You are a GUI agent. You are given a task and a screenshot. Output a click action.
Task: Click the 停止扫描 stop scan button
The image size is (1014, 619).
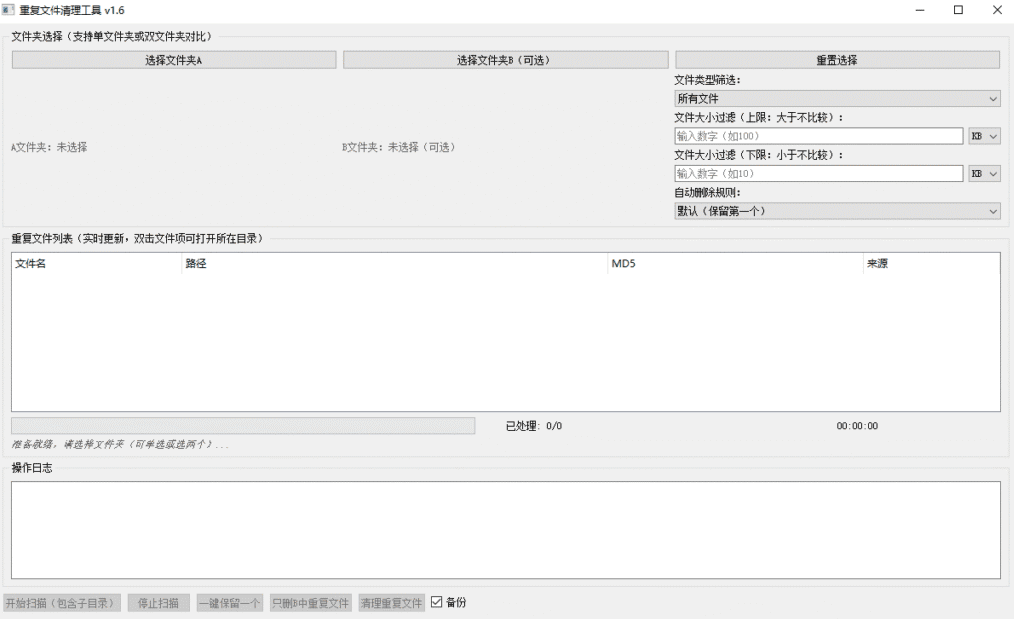(157, 602)
